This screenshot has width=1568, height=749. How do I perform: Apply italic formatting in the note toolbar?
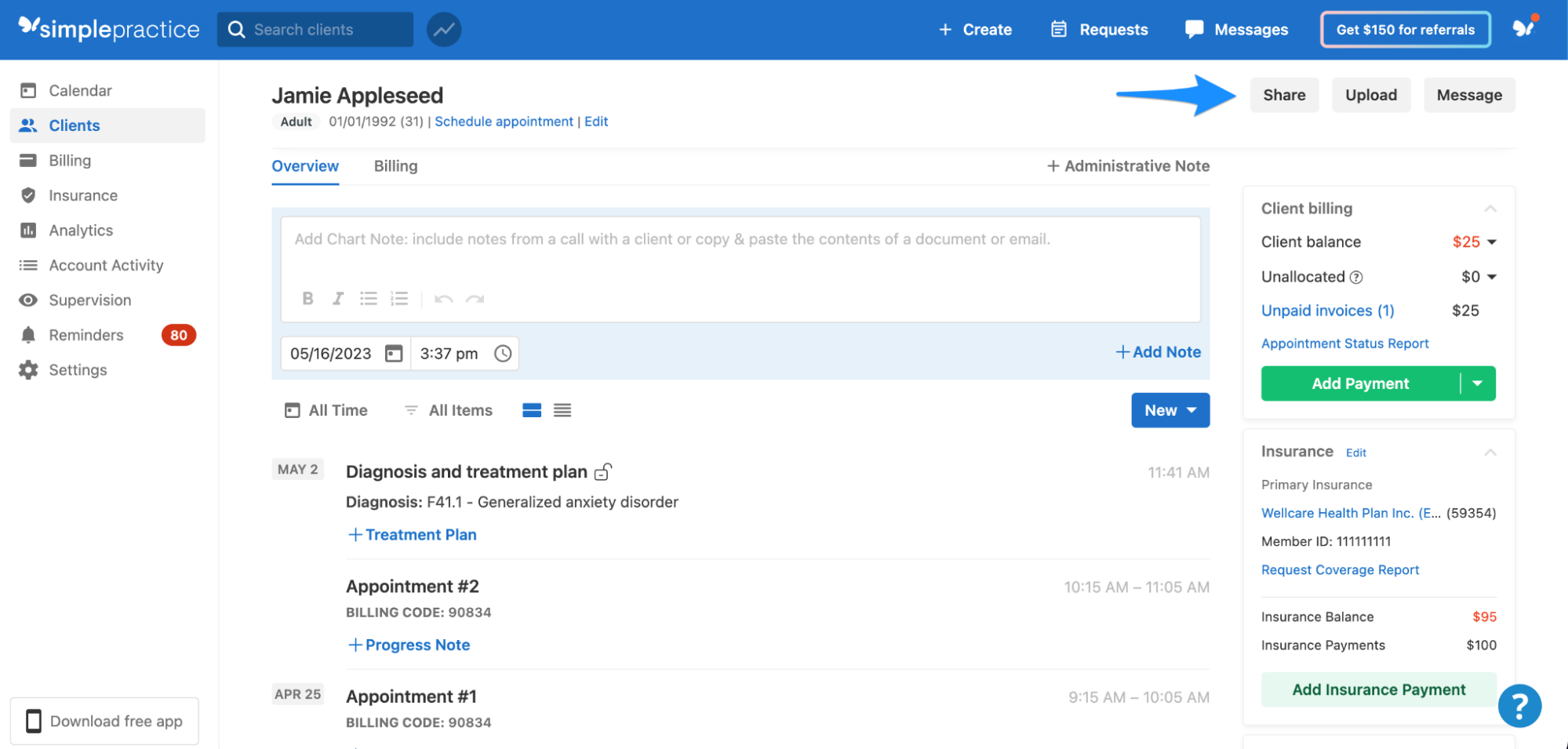[337, 298]
